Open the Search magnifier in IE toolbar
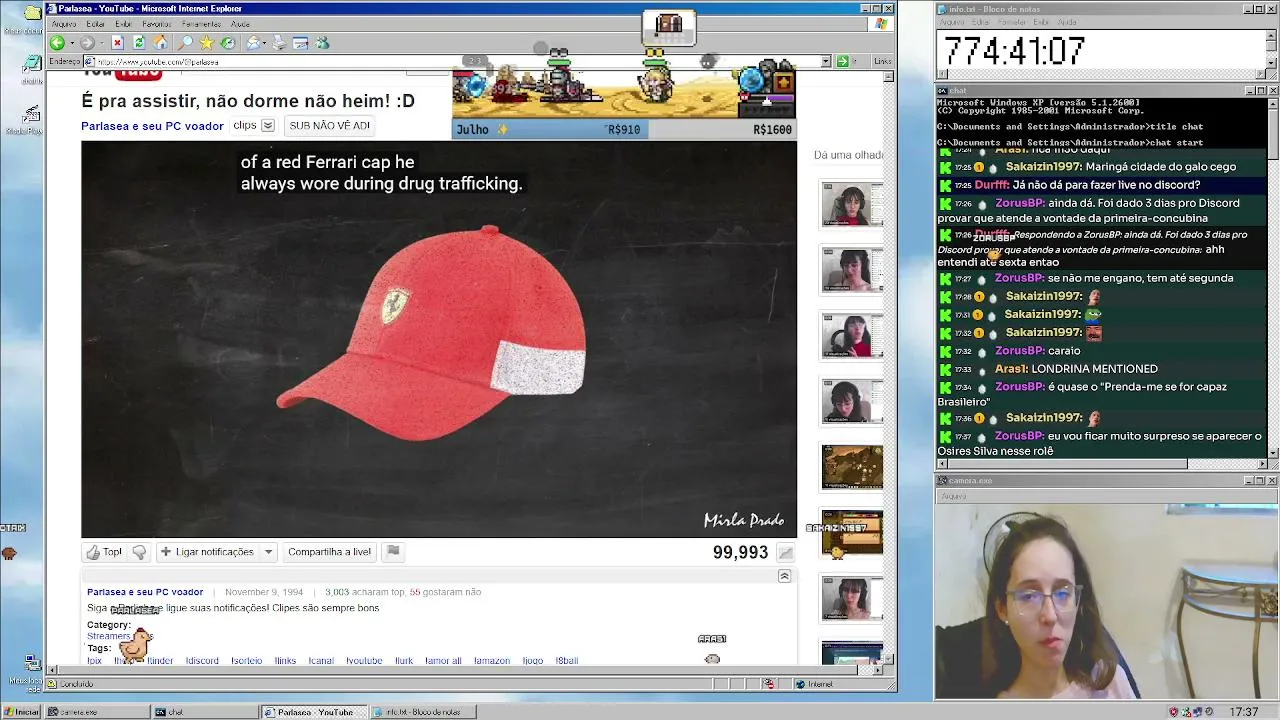1280x720 pixels. coord(185,43)
